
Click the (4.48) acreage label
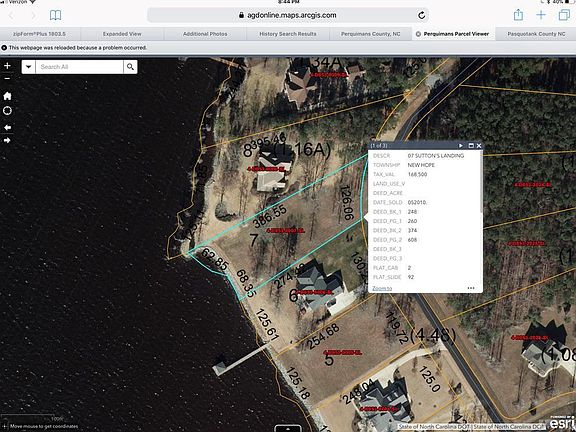[433, 335]
